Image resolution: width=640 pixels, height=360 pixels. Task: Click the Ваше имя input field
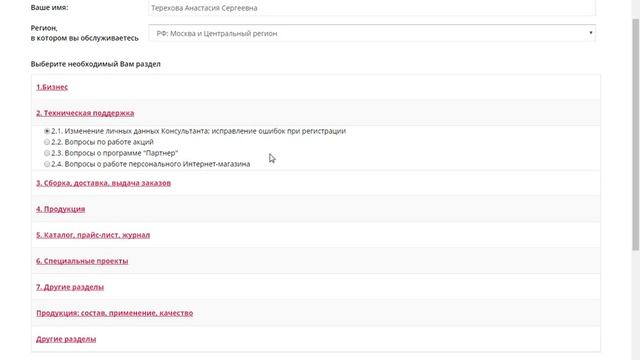[x=372, y=8]
